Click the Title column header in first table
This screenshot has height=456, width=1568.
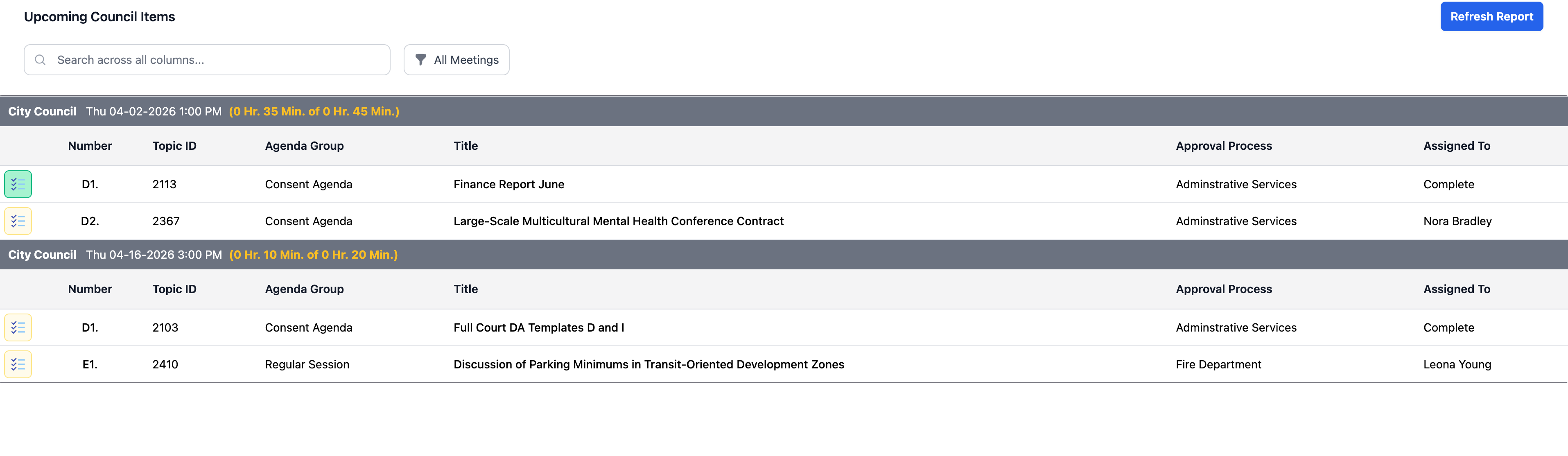[x=465, y=145]
